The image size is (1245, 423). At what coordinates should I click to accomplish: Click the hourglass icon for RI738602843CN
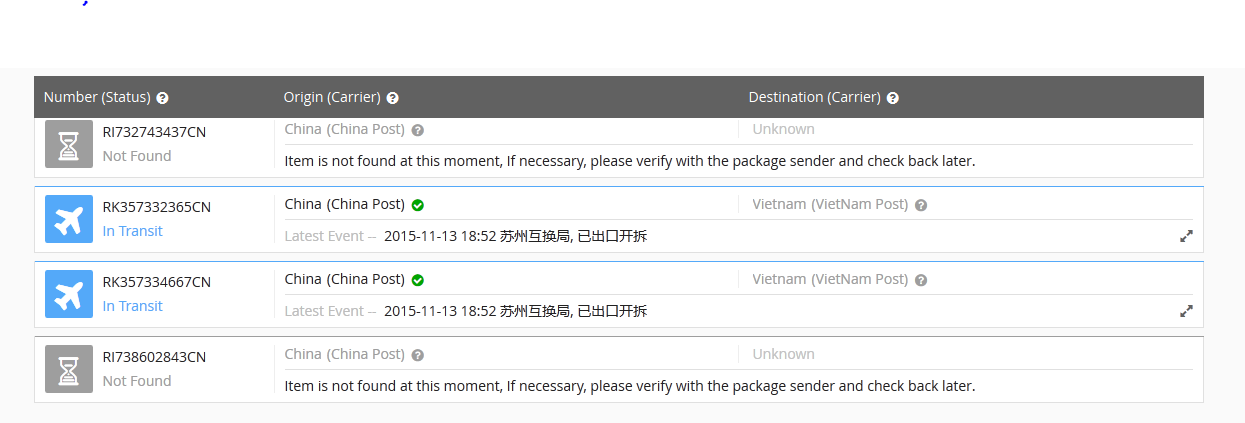pos(69,369)
